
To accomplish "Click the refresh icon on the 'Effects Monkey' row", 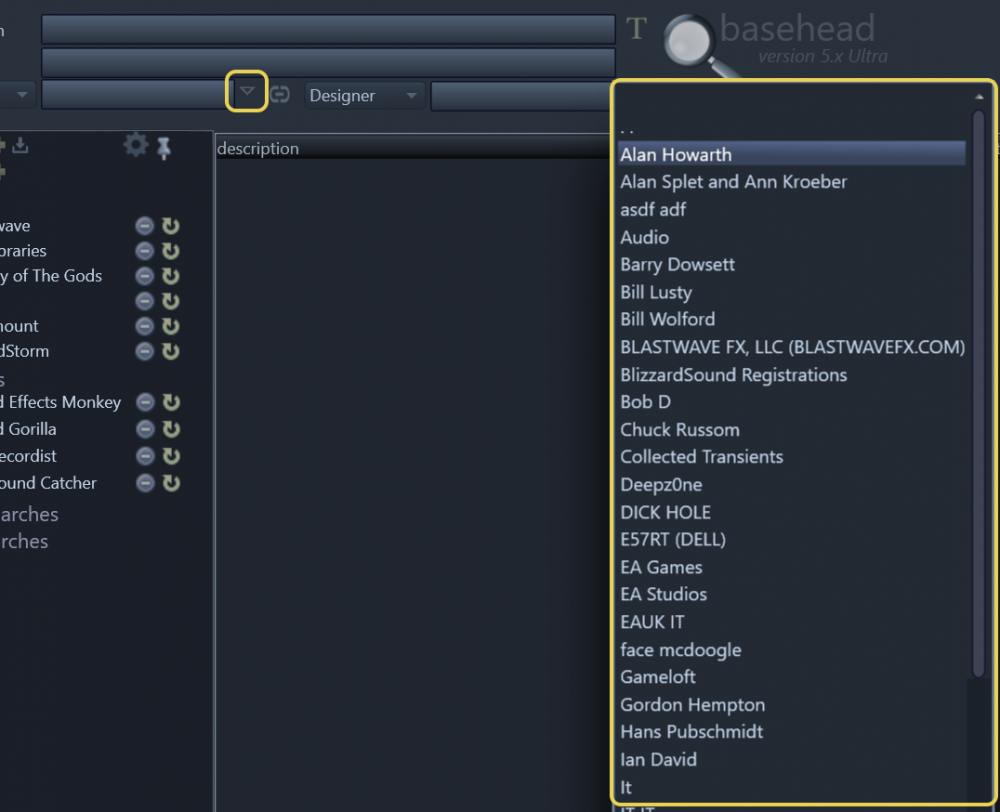I will (171, 402).
